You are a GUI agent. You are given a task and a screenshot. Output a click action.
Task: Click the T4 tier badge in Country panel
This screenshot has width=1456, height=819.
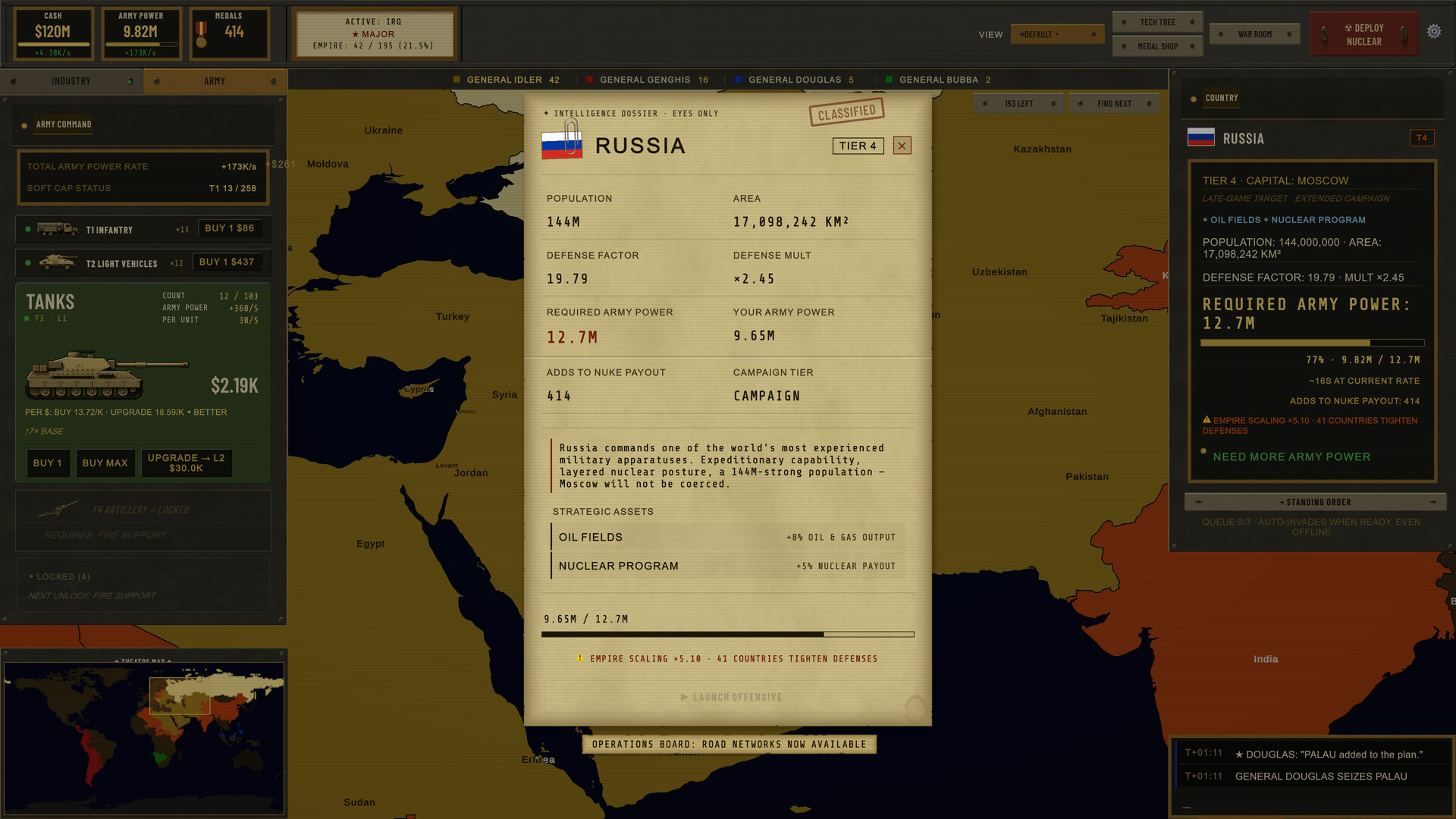pyautogui.click(x=1422, y=138)
